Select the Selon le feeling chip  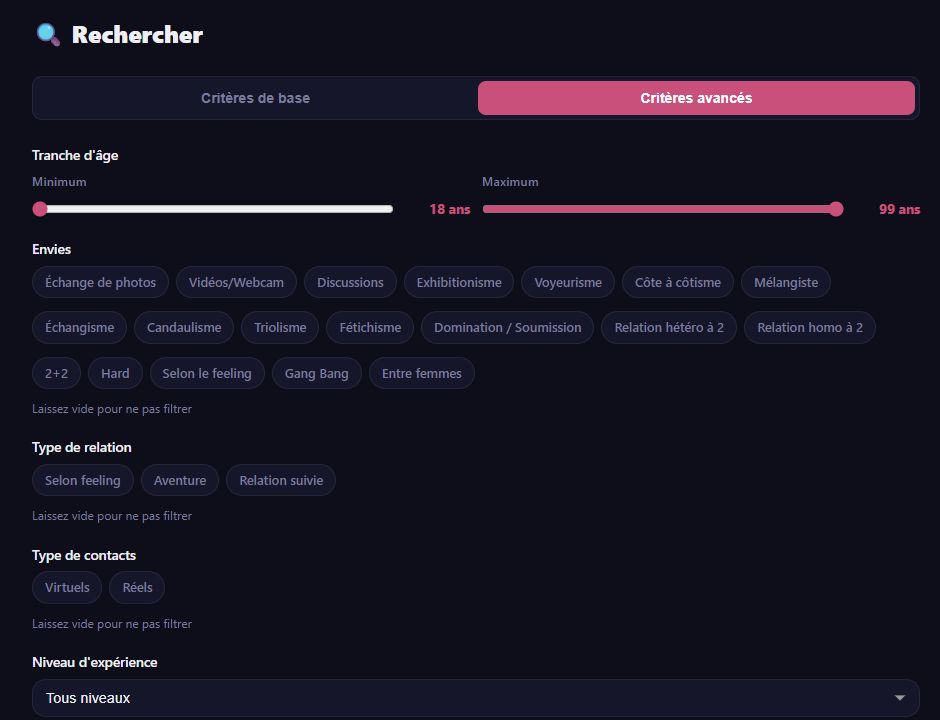click(x=207, y=373)
